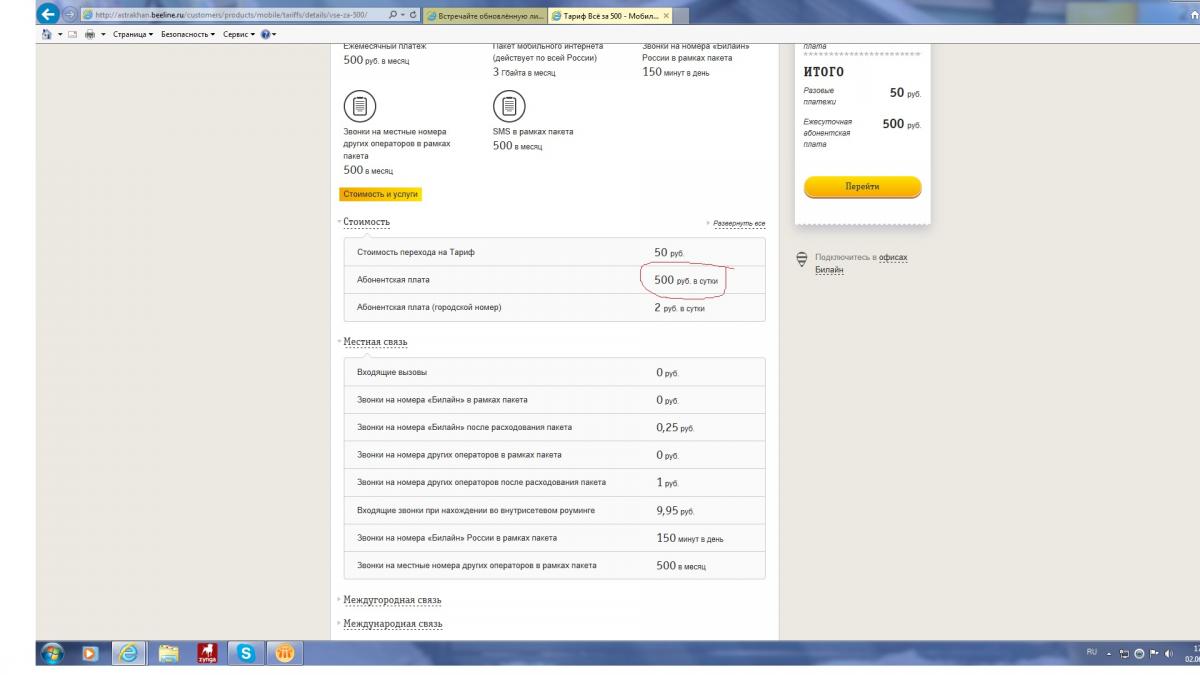Screen dimensions: 1200x675
Task: Open the Home button dropdown arrow
Action: click(x=59, y=34)
